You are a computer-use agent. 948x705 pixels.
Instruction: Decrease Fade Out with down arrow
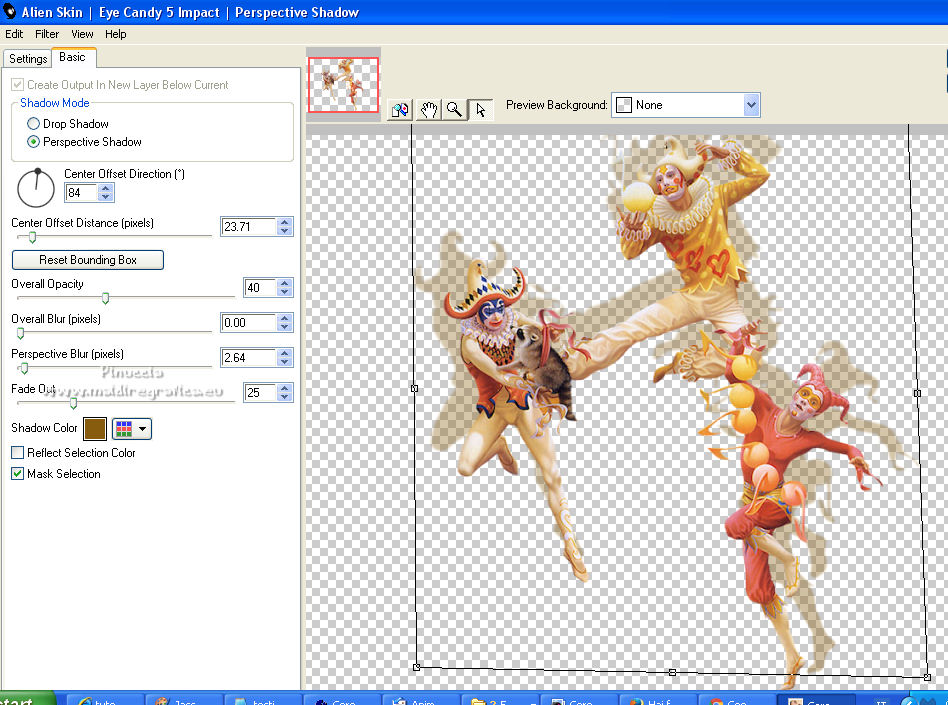coord(285,397)
